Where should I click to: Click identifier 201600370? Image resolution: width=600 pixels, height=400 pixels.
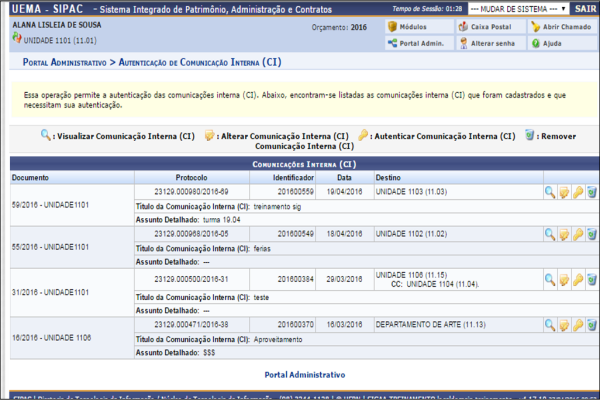click(x=295, y=325)
